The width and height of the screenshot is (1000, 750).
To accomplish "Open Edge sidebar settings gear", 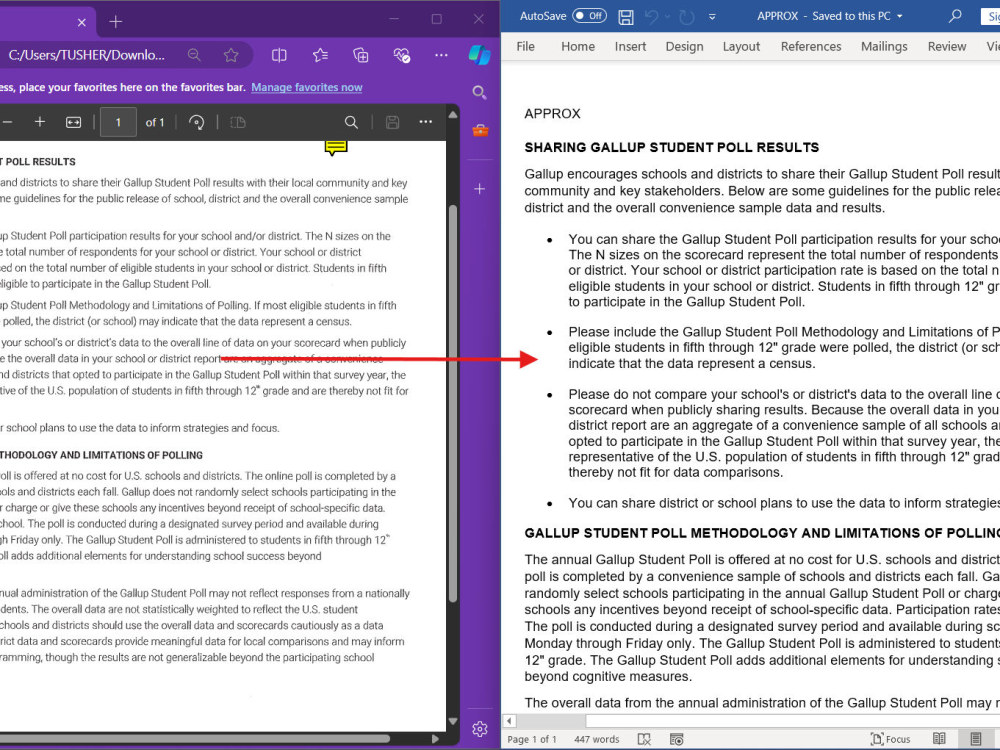I will coord(480,729).
